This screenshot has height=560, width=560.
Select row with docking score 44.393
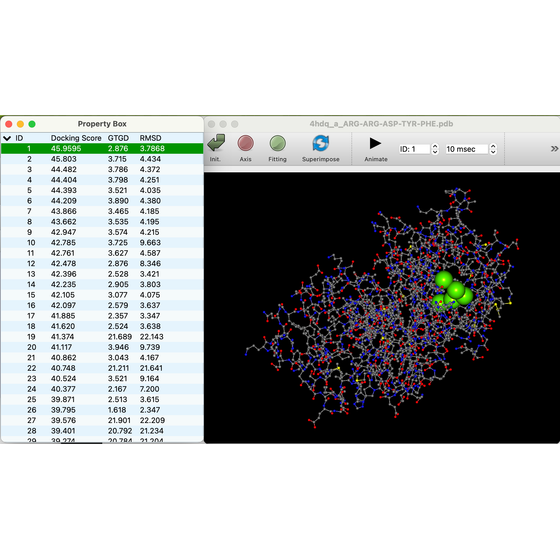(102, 190)
